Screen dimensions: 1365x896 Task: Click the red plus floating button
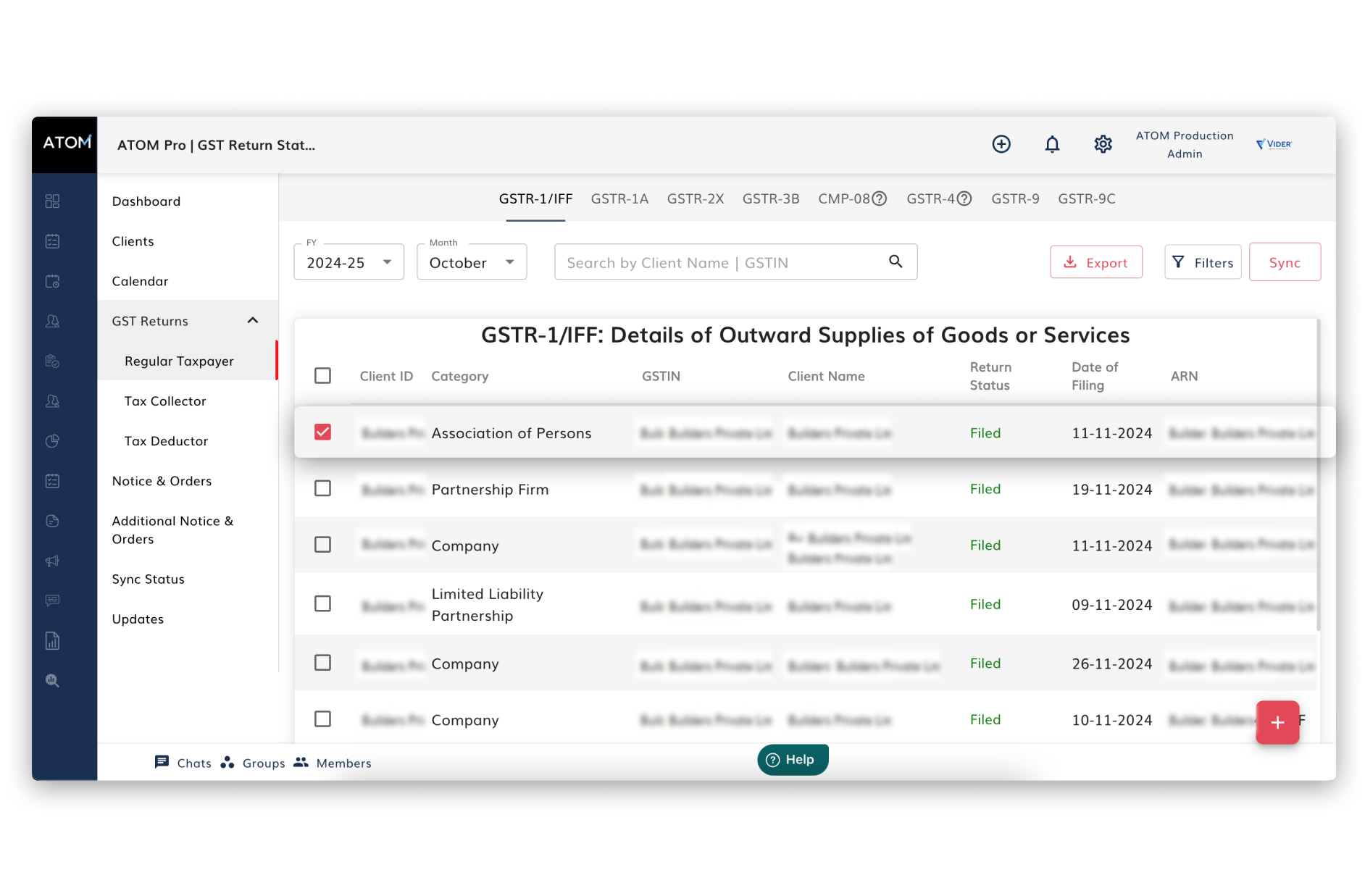tap(1277, 722)
